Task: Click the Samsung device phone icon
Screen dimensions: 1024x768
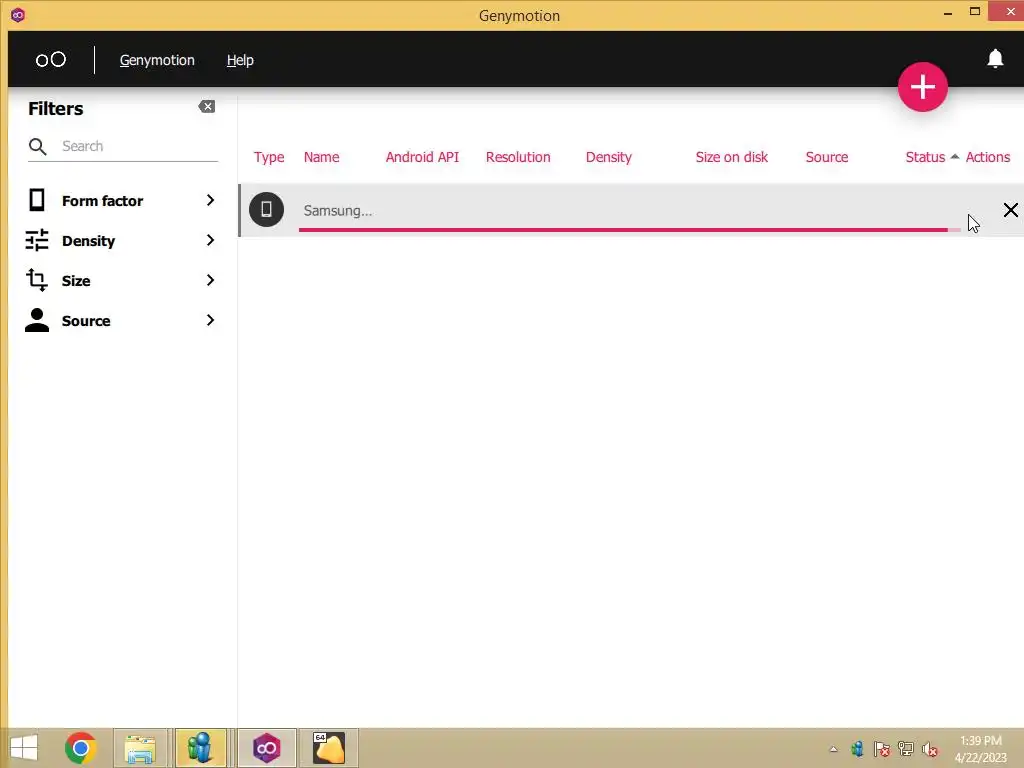Action: [266, 210]
